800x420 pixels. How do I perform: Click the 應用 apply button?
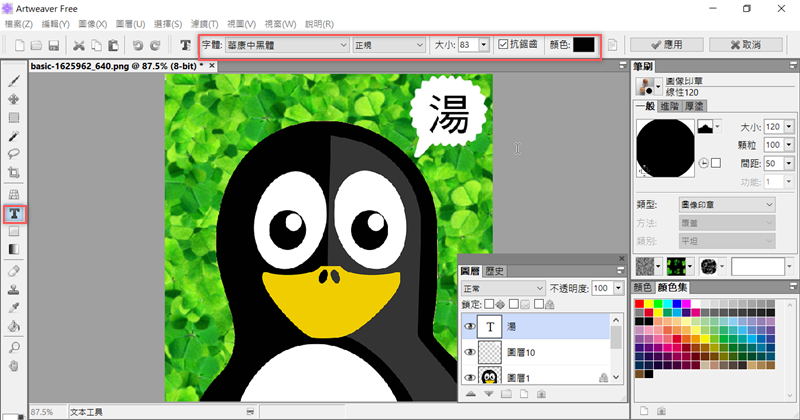(x=664, y=45)
